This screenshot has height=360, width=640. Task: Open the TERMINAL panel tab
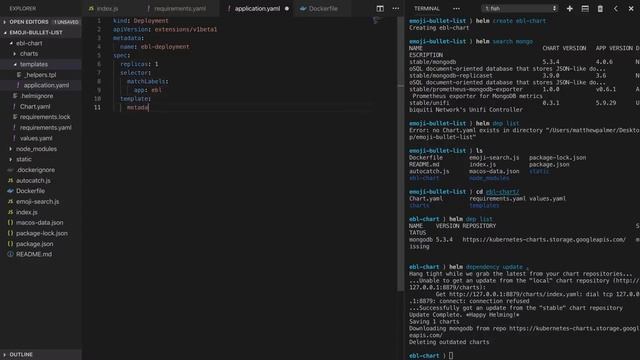coord(427,9)
